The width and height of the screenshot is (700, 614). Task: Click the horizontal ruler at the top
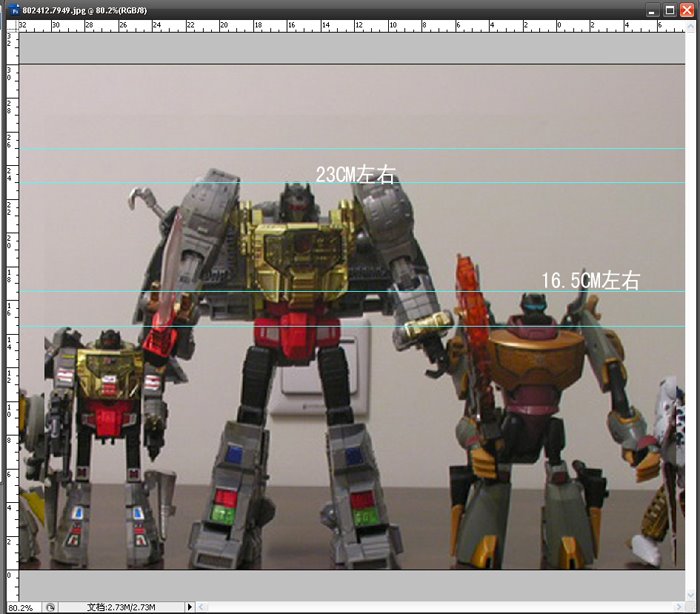pos(351,26)
